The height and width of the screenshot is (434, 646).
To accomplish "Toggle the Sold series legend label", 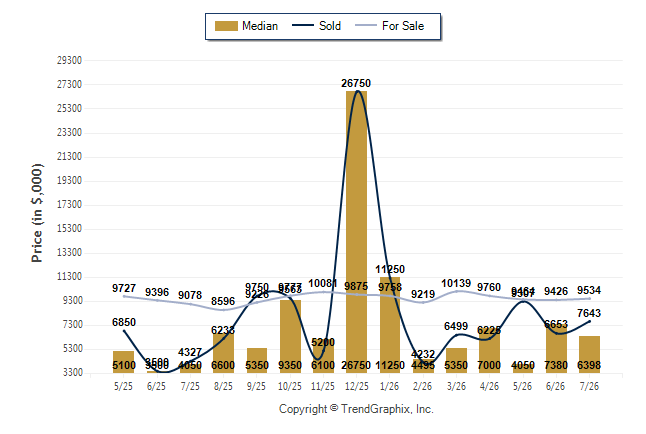I will (x=330, y=26).
